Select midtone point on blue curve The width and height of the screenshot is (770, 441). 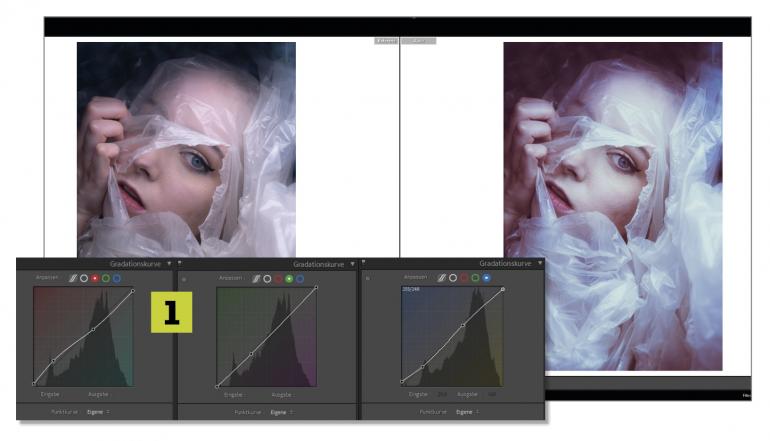(463, 325)
